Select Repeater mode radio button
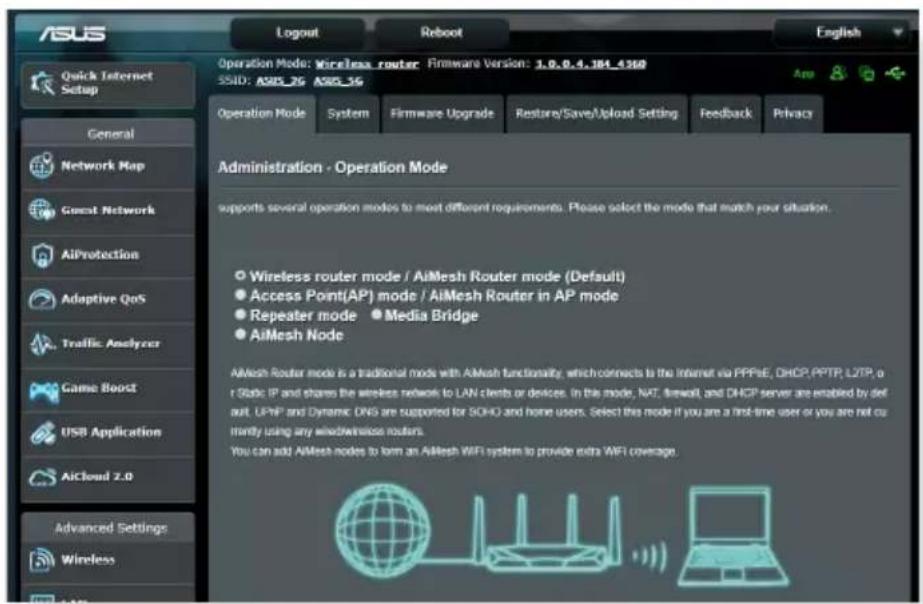 [x=240, y=314]
